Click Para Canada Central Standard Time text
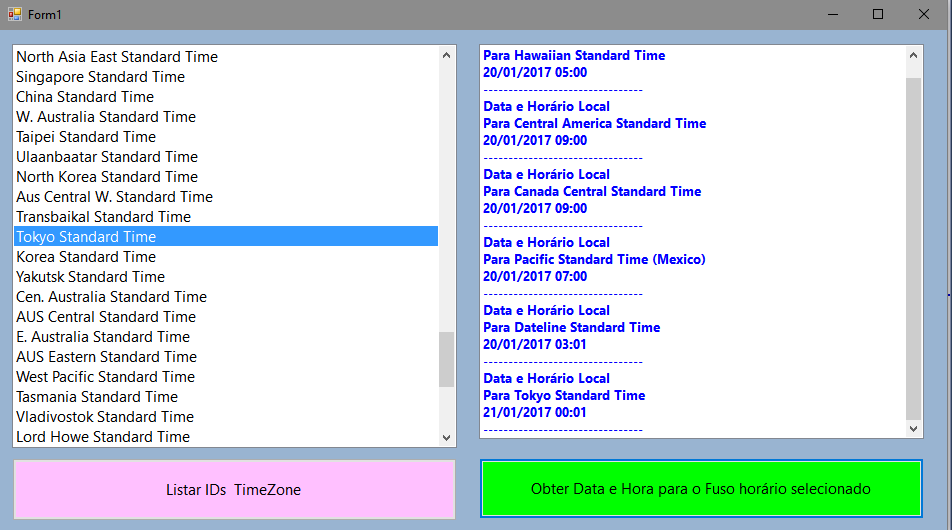 tap(592, 191)
